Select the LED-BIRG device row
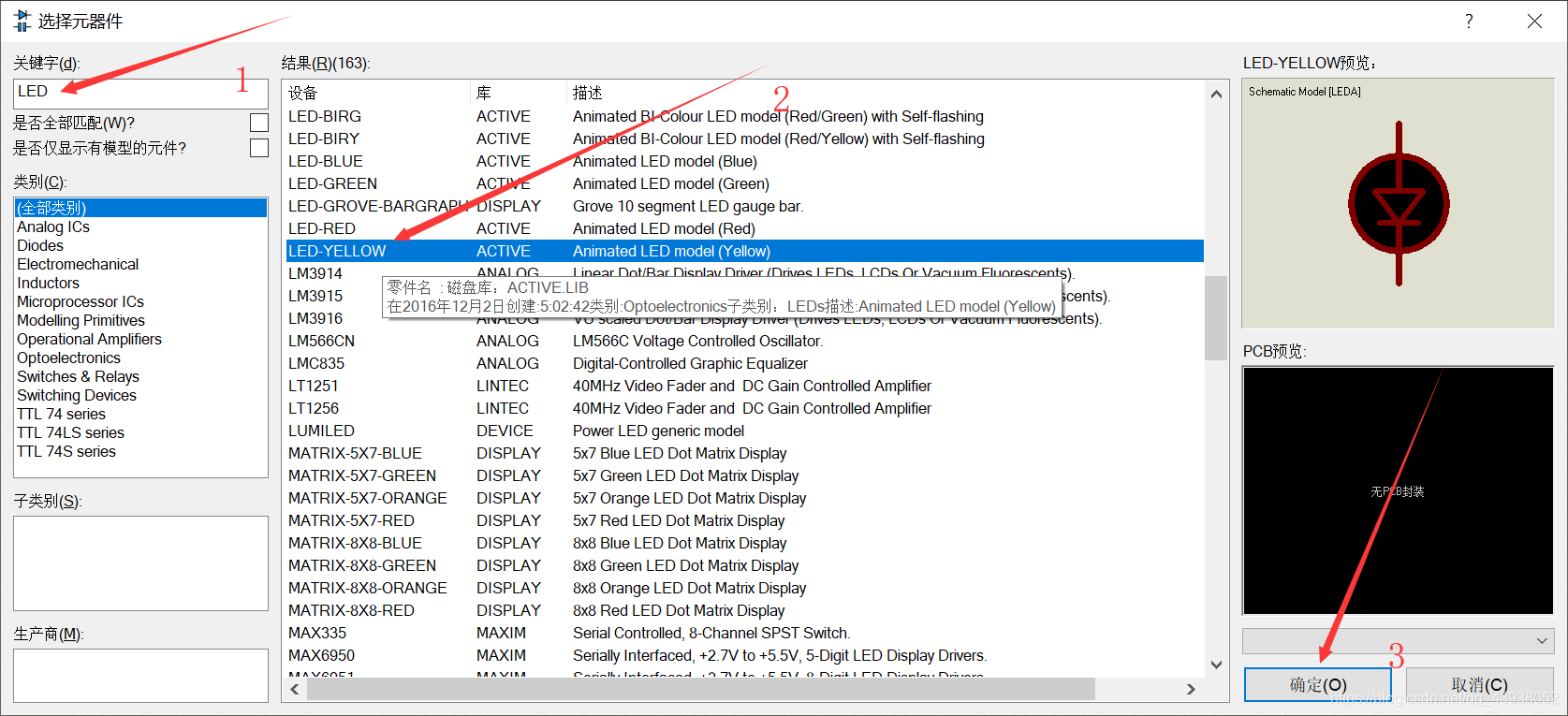The image size is (1568, 716). (744, 116)
